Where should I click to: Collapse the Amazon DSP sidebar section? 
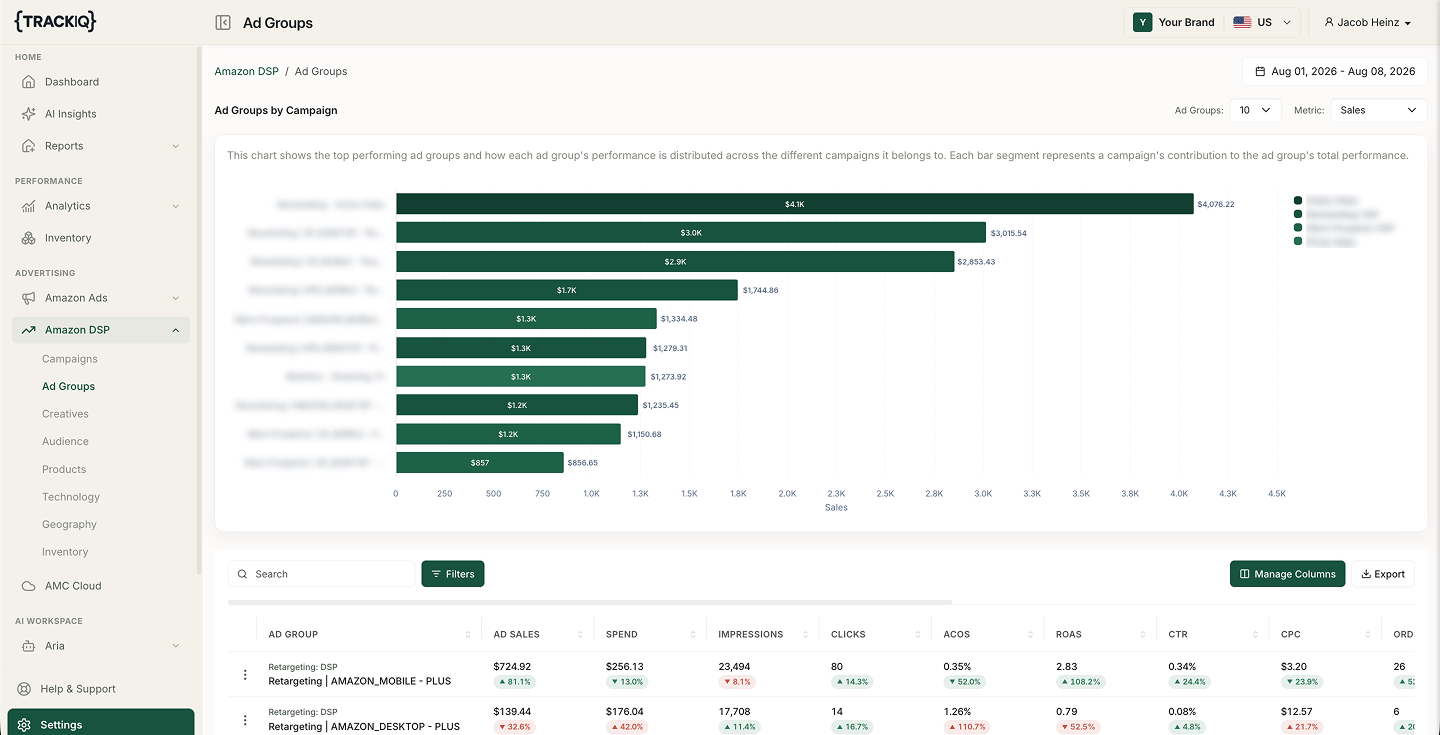[x=176, y=330]
